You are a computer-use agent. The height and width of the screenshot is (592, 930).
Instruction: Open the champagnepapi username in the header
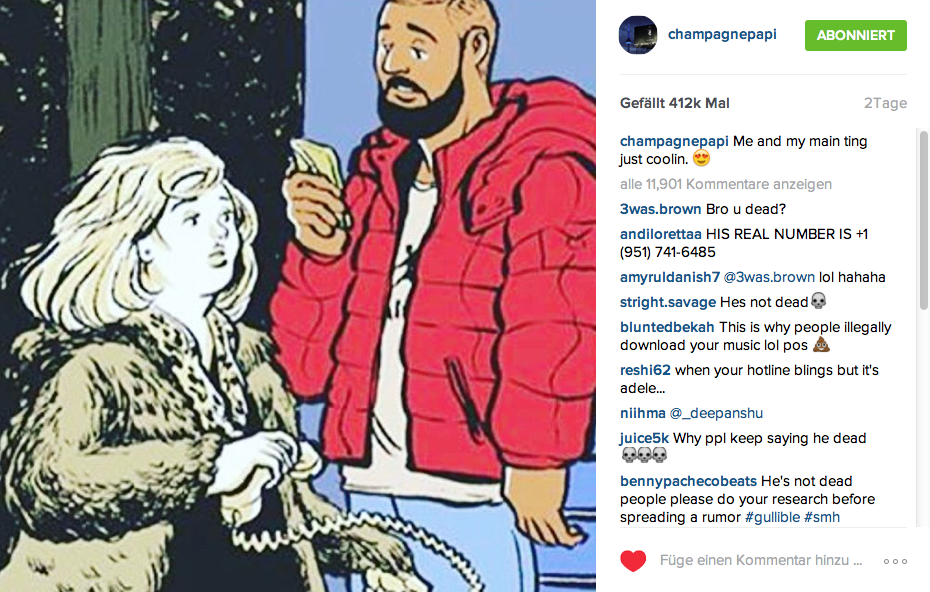(x=722, y=34)
